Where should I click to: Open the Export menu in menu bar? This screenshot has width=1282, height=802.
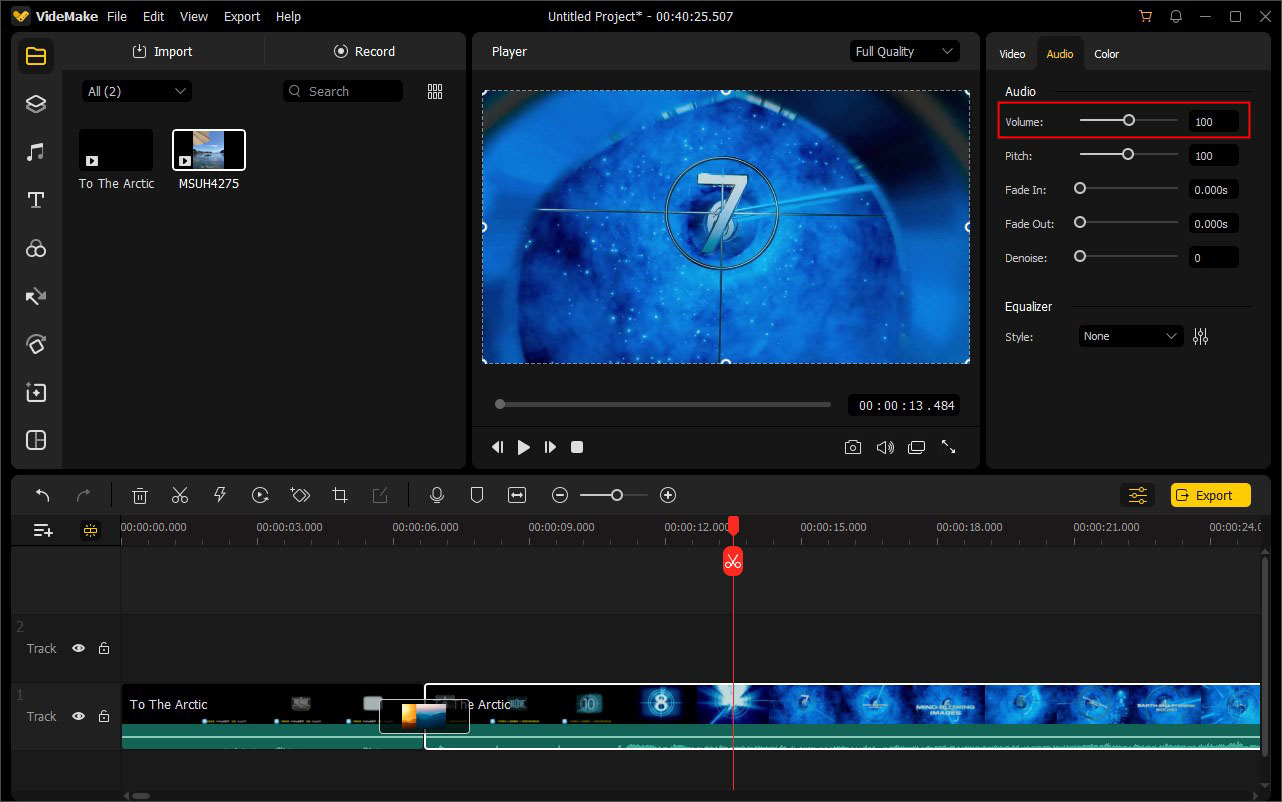[241, 17]
